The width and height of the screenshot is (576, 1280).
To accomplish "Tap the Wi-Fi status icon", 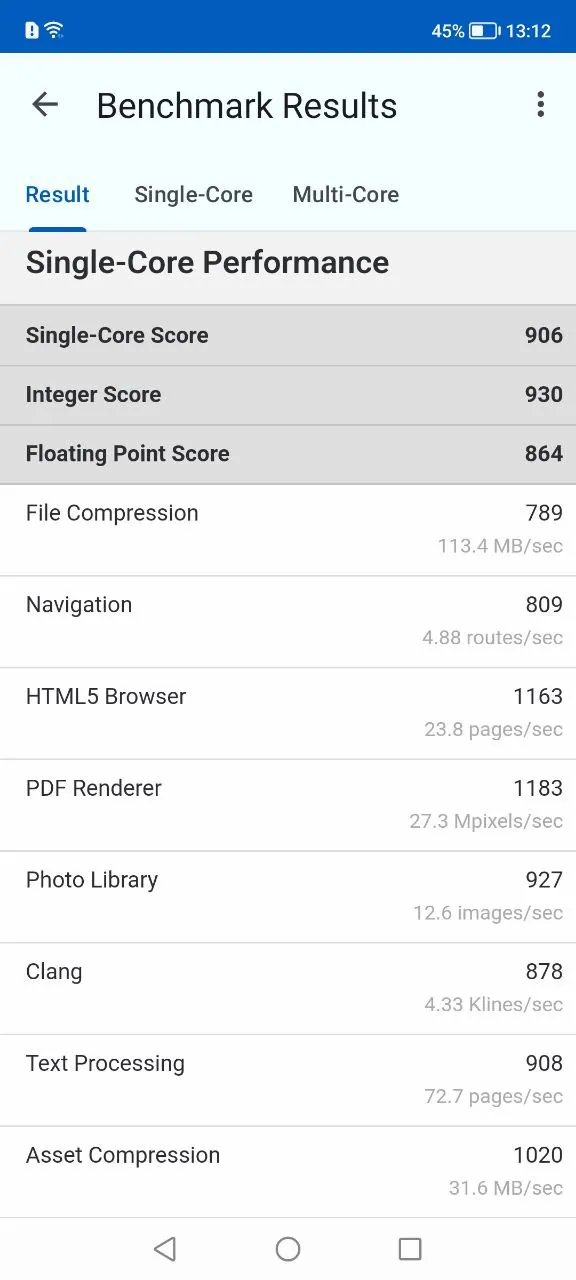I will [54, 30].
